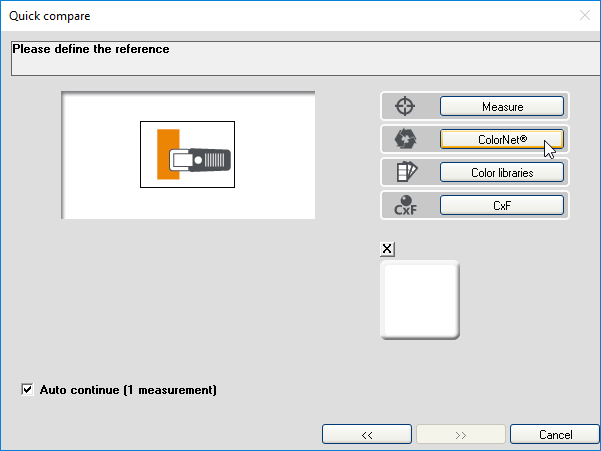Cancel the Quick compare dialog
This screenshot has height=451, width=601.
pos(555,434)
